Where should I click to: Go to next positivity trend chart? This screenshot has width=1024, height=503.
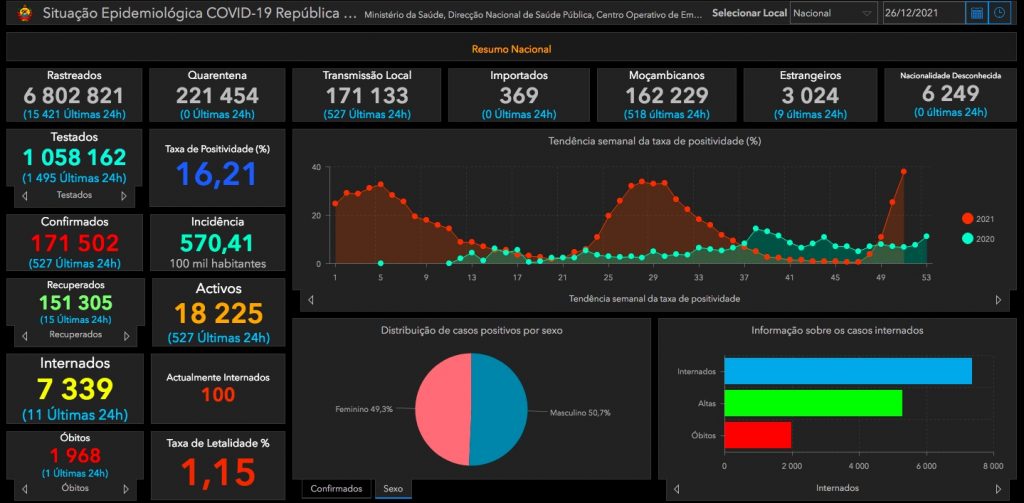[997, 299]
